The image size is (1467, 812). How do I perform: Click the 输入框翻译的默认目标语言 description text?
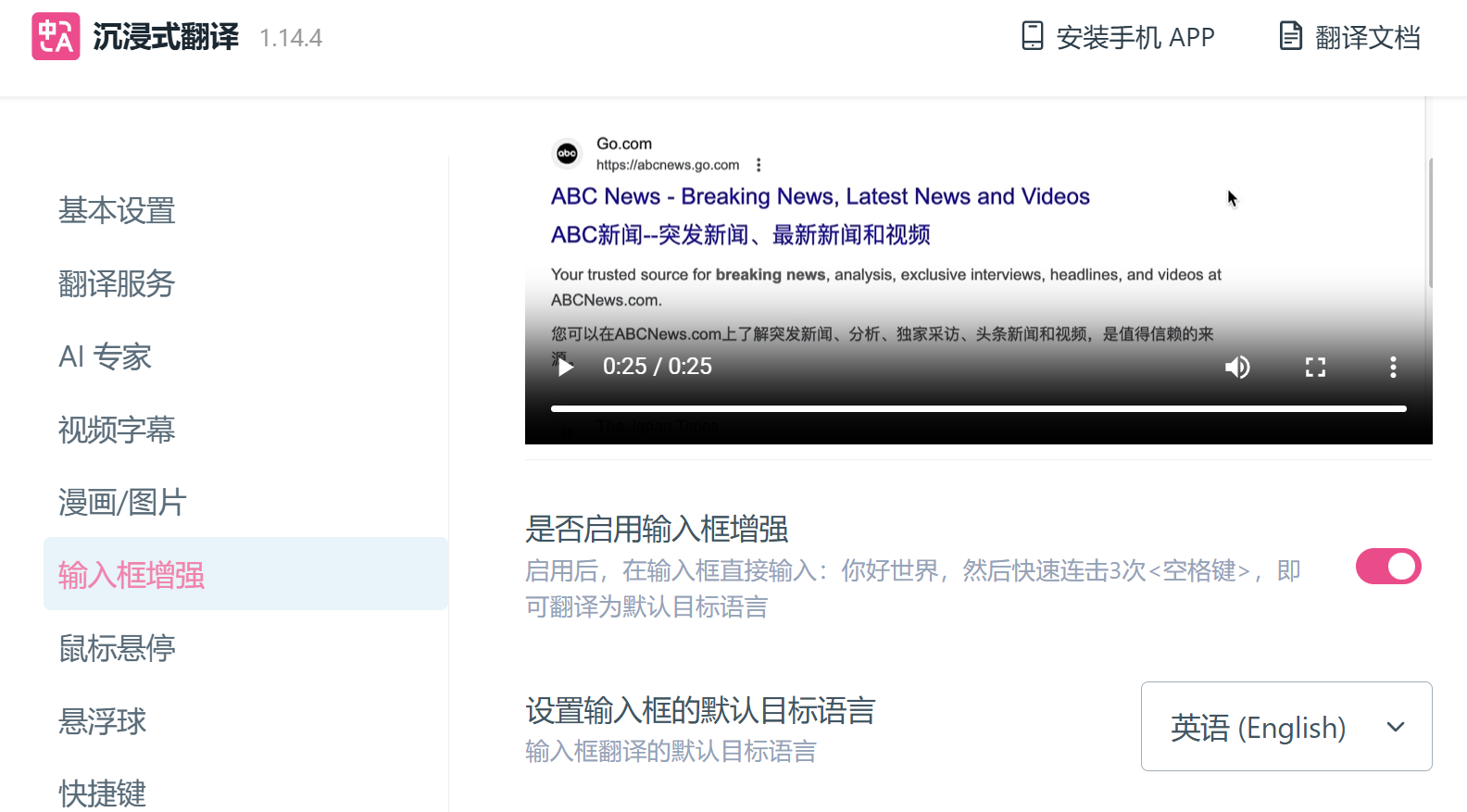click(671, 751)
